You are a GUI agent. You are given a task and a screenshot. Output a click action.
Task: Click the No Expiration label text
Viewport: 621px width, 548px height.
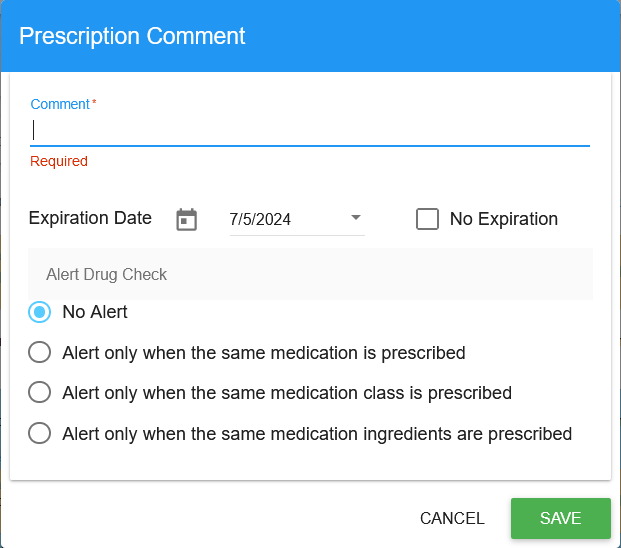504,219
